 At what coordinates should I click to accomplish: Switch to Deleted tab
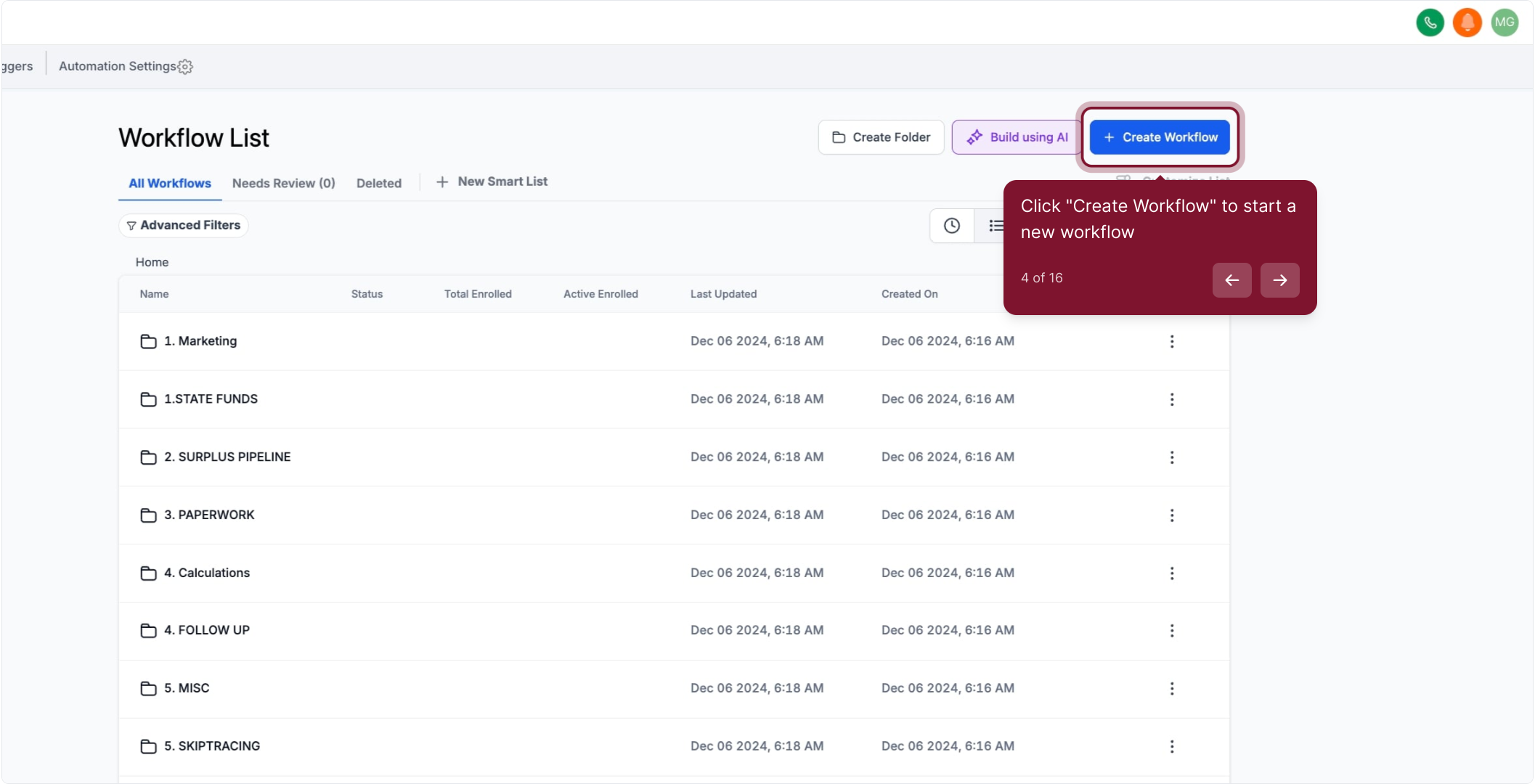[x=378, y=184]
